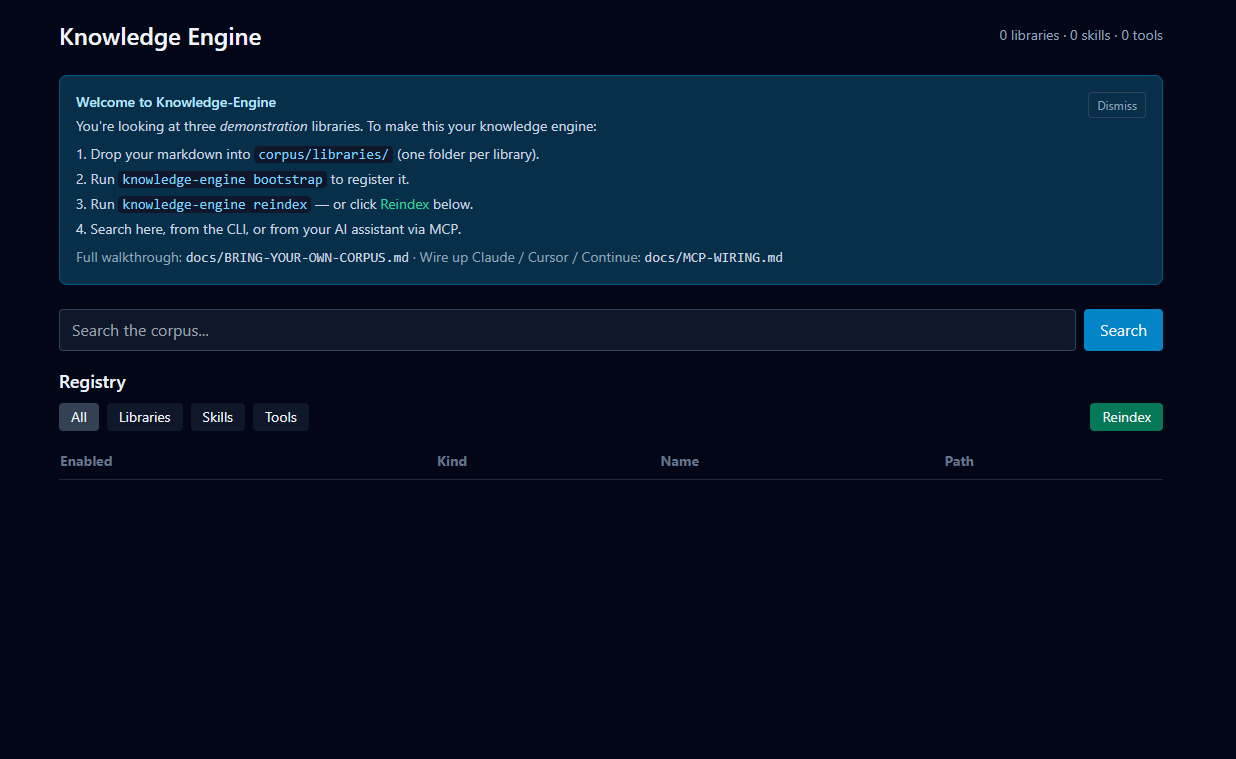Viewport: 1236px width, 759px height.
Task: Click the corpus/libraries/ code snippet
Action: pos(323,155)
